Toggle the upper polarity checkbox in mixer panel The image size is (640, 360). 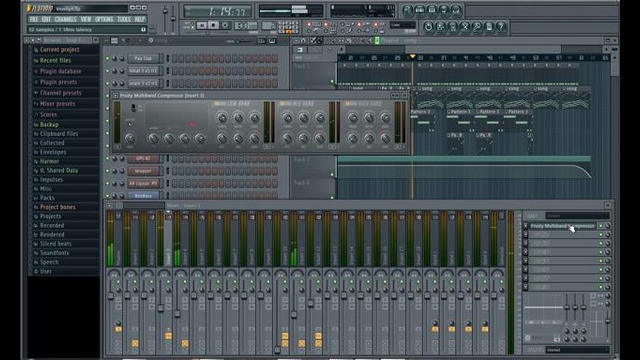(593, 296)
